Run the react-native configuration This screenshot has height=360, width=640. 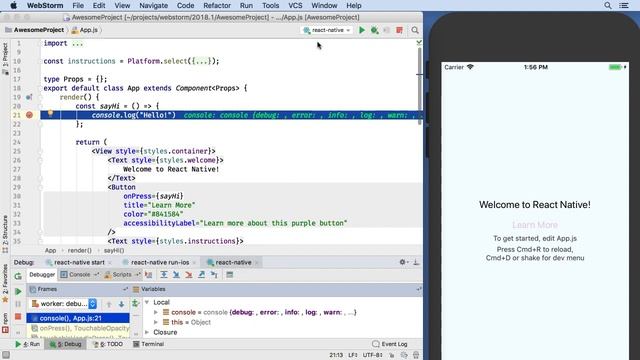coord(362,30)
